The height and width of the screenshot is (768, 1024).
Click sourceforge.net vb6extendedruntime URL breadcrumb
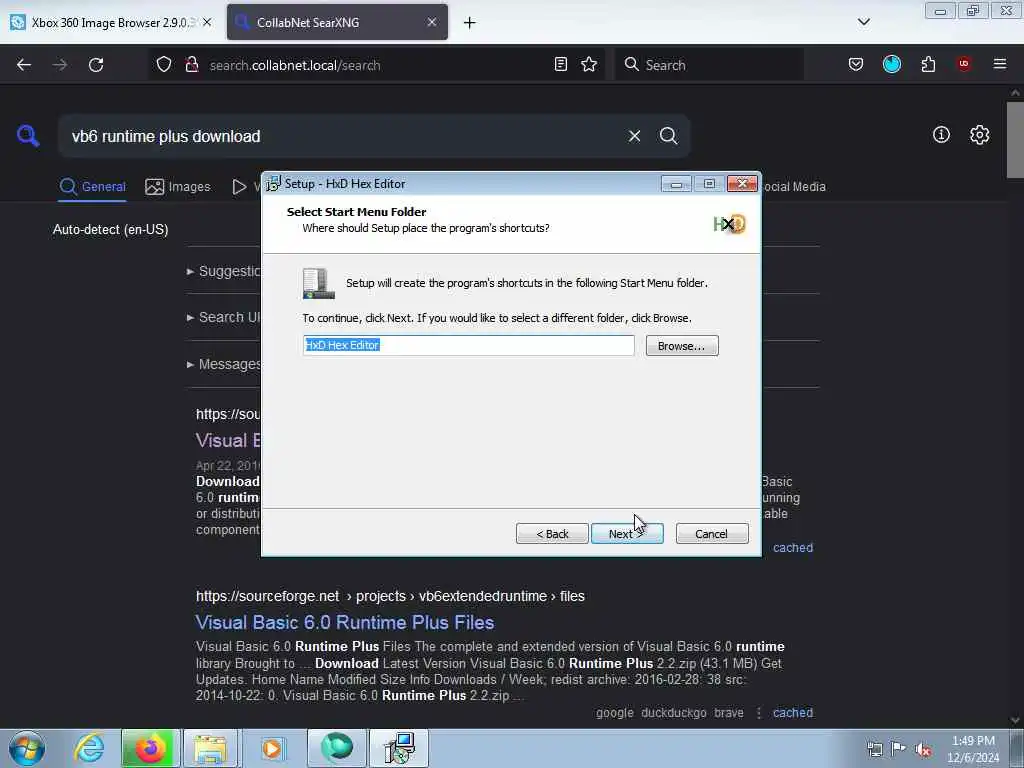pyautogui.click(x=390, y=596)
